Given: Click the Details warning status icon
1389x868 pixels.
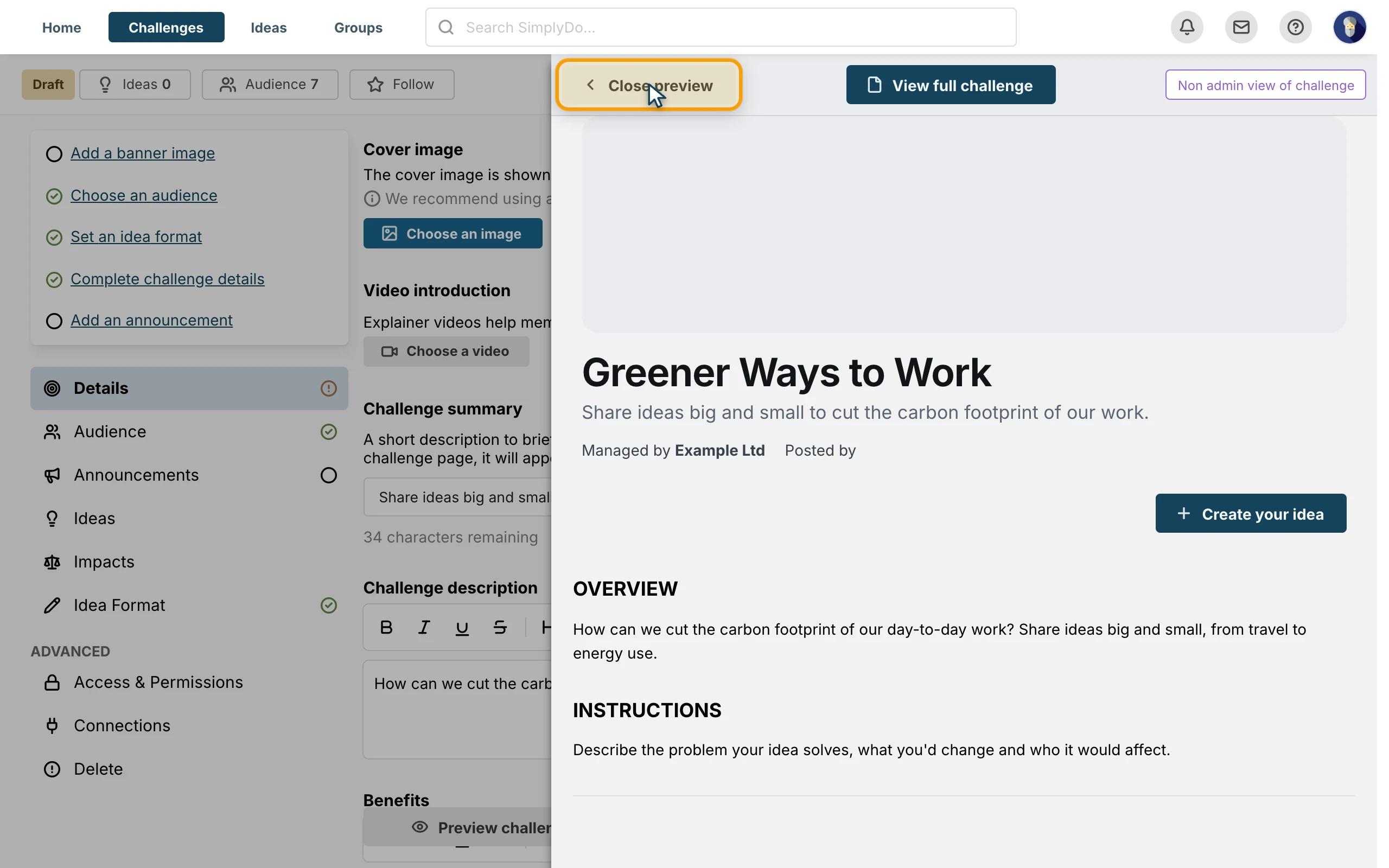Looking at the screenshot, I should [x=328, y=388].
